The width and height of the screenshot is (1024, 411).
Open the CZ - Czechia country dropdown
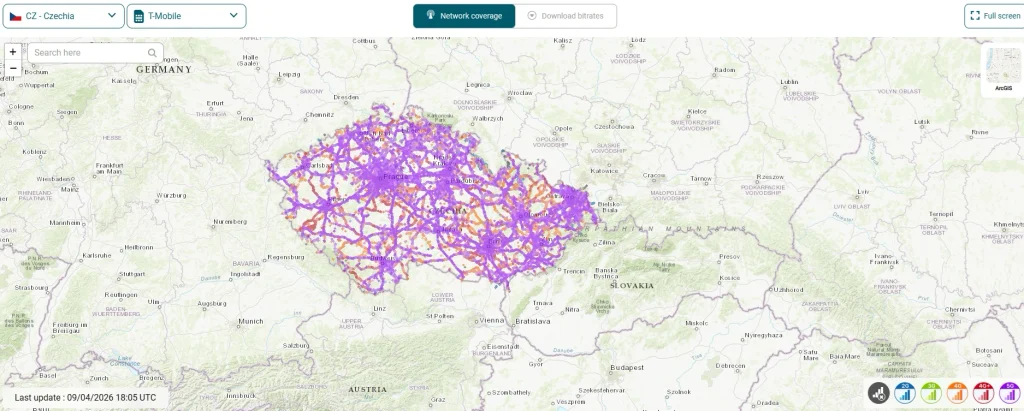[x=63, y=16]
